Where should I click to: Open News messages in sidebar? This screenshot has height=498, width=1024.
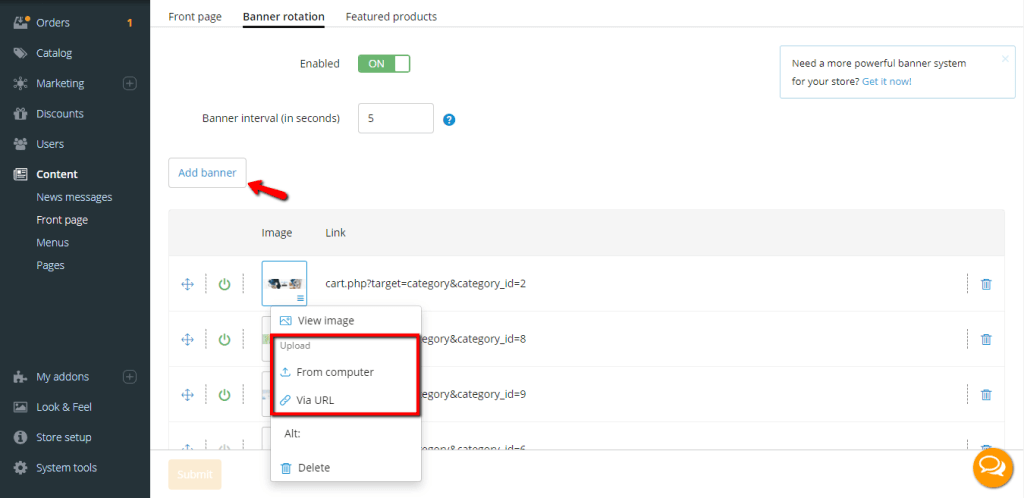point(74,197)
